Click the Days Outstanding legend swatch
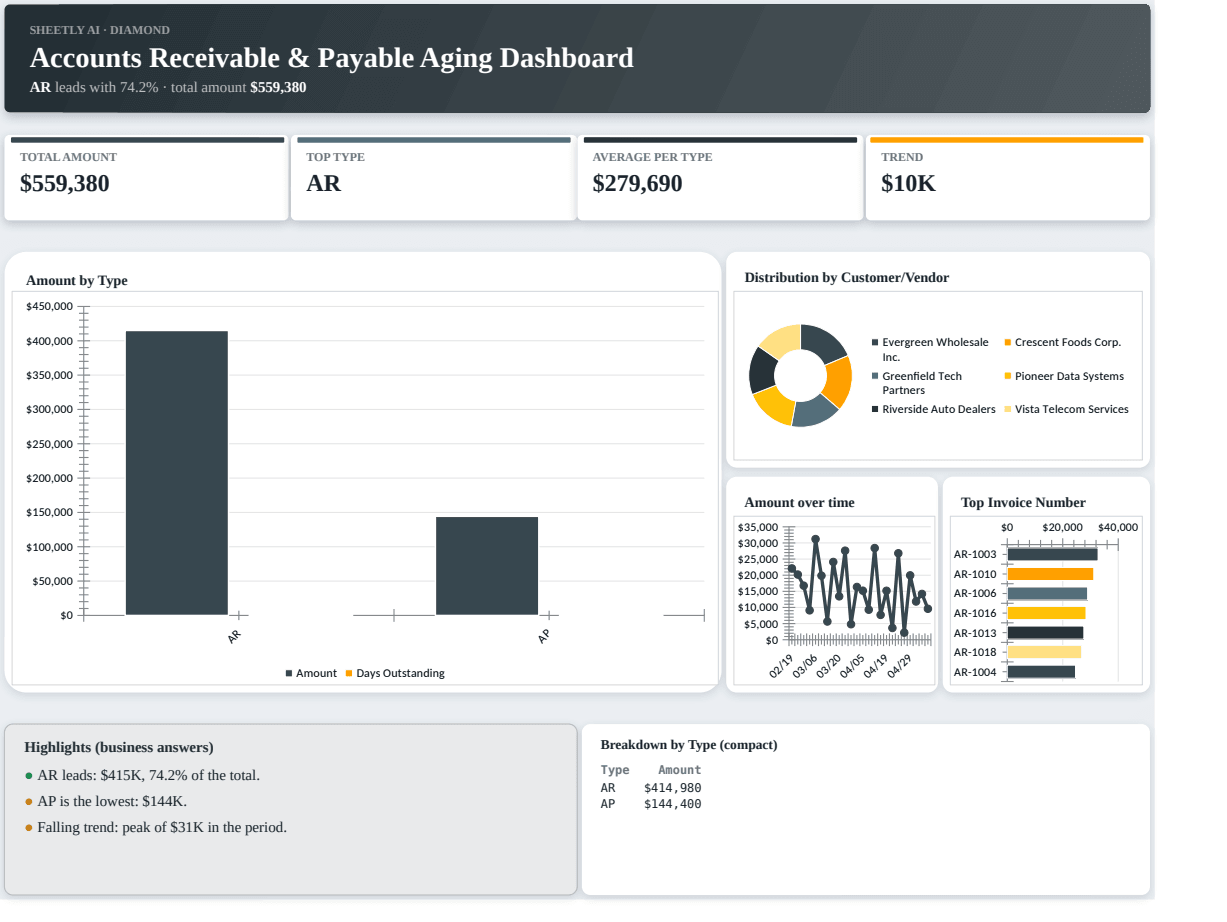This screenshot has height=922, width=1227. [349, 673]
